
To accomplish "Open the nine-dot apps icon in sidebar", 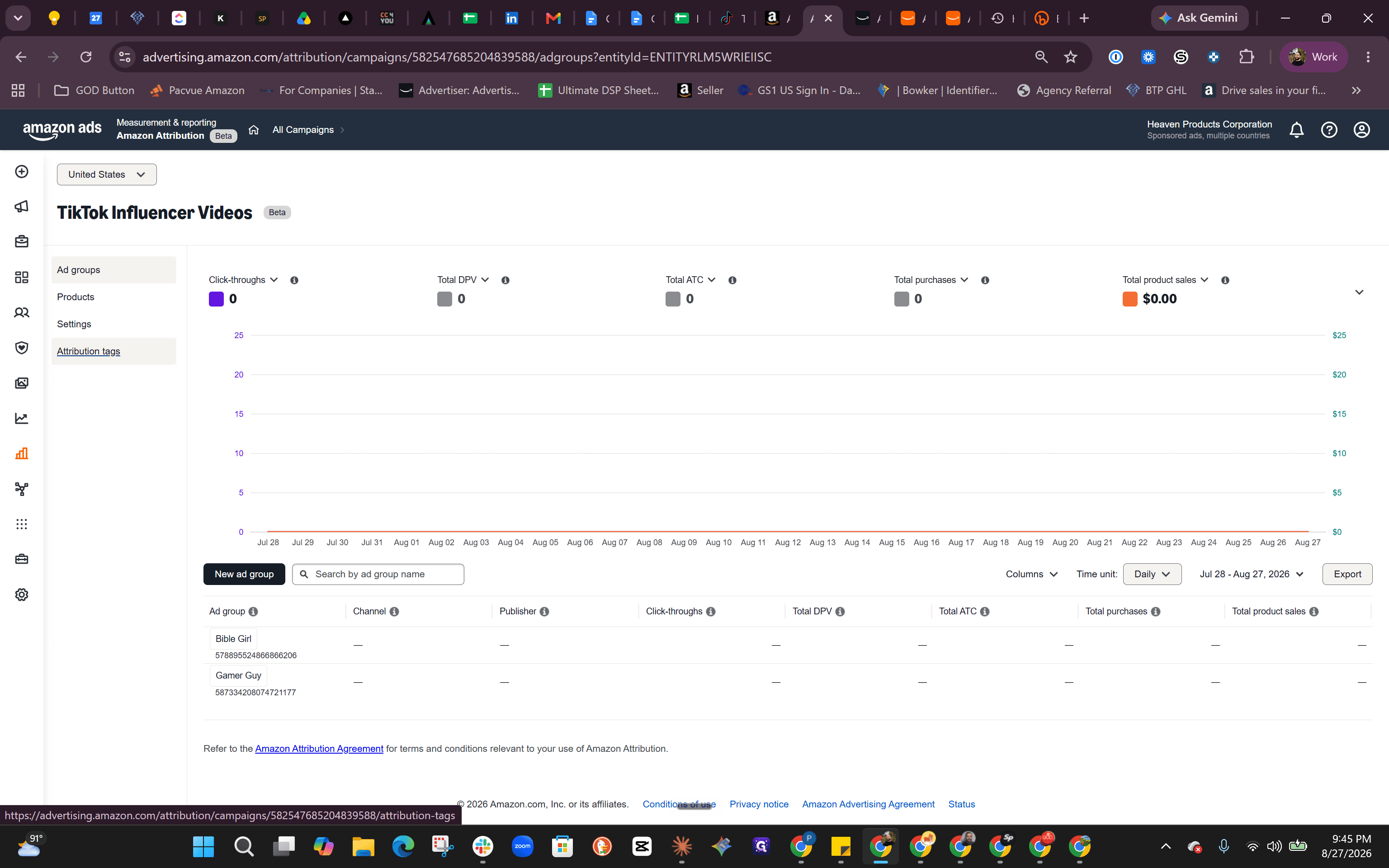I will point(22,524).
